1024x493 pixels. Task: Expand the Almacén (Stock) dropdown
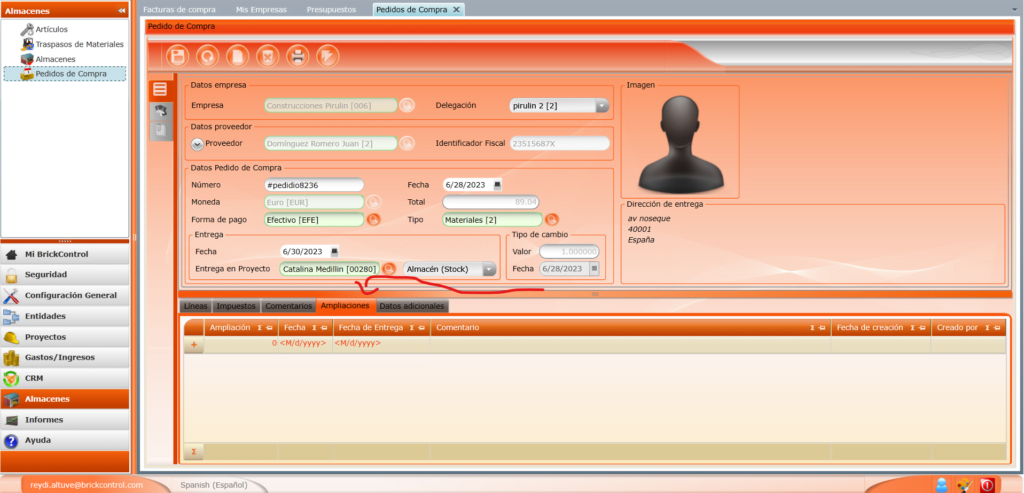(488, 269)
